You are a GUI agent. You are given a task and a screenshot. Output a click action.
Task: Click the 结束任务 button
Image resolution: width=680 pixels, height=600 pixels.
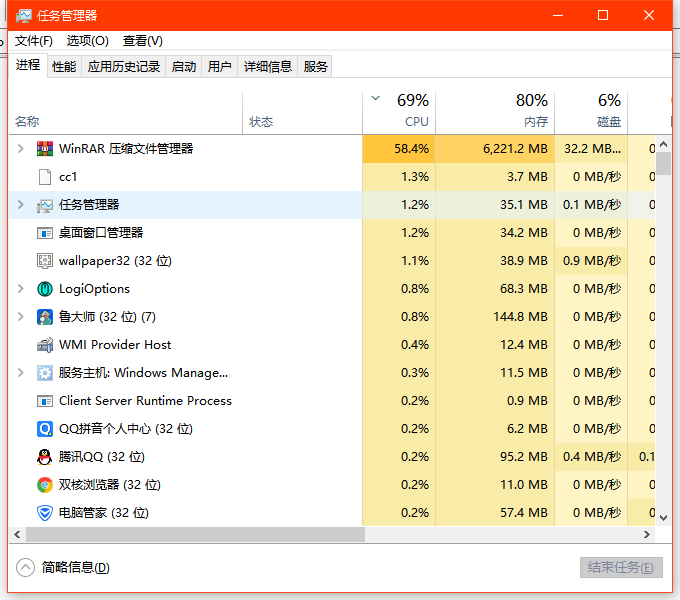[621, 567]
